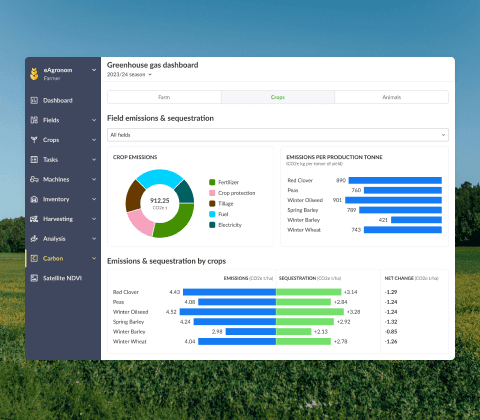Click Red Clover net change -1.29
The image size is (480, 420).
pos(391,292)
